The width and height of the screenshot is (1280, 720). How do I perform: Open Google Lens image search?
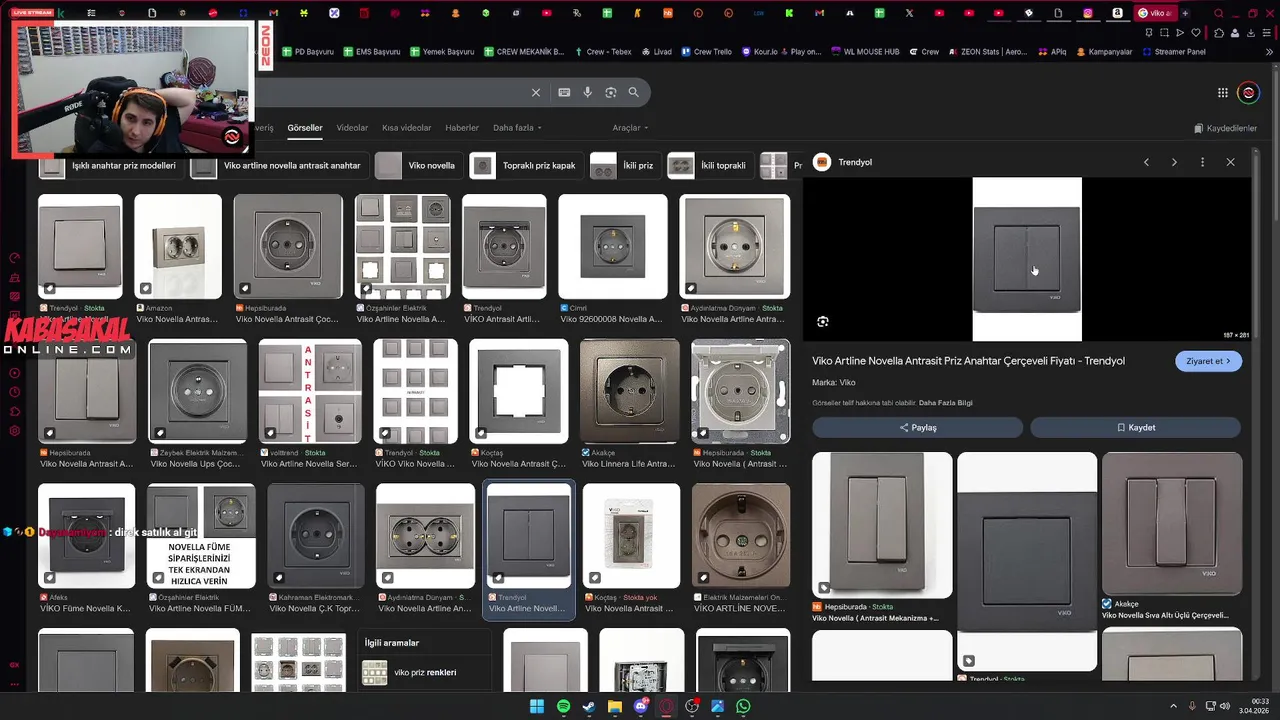tap(611, 92)
